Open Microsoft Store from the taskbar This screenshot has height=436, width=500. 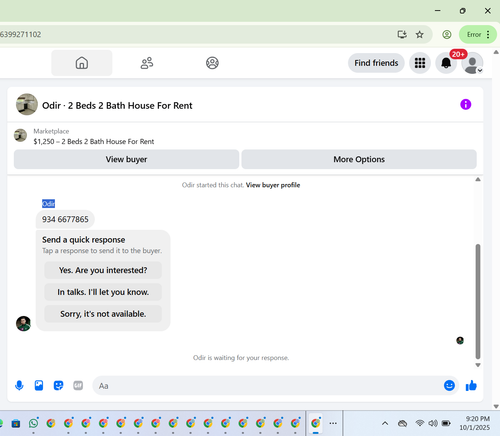[x=16, y=424]
